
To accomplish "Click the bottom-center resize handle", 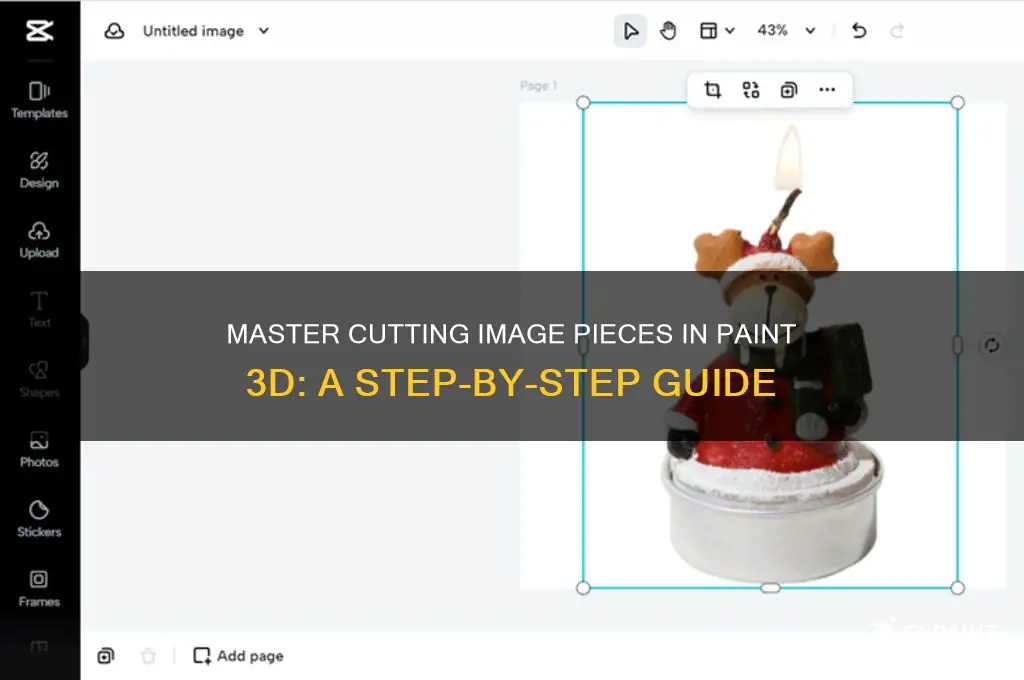I will pyautogui.click(x=771, y=588).
